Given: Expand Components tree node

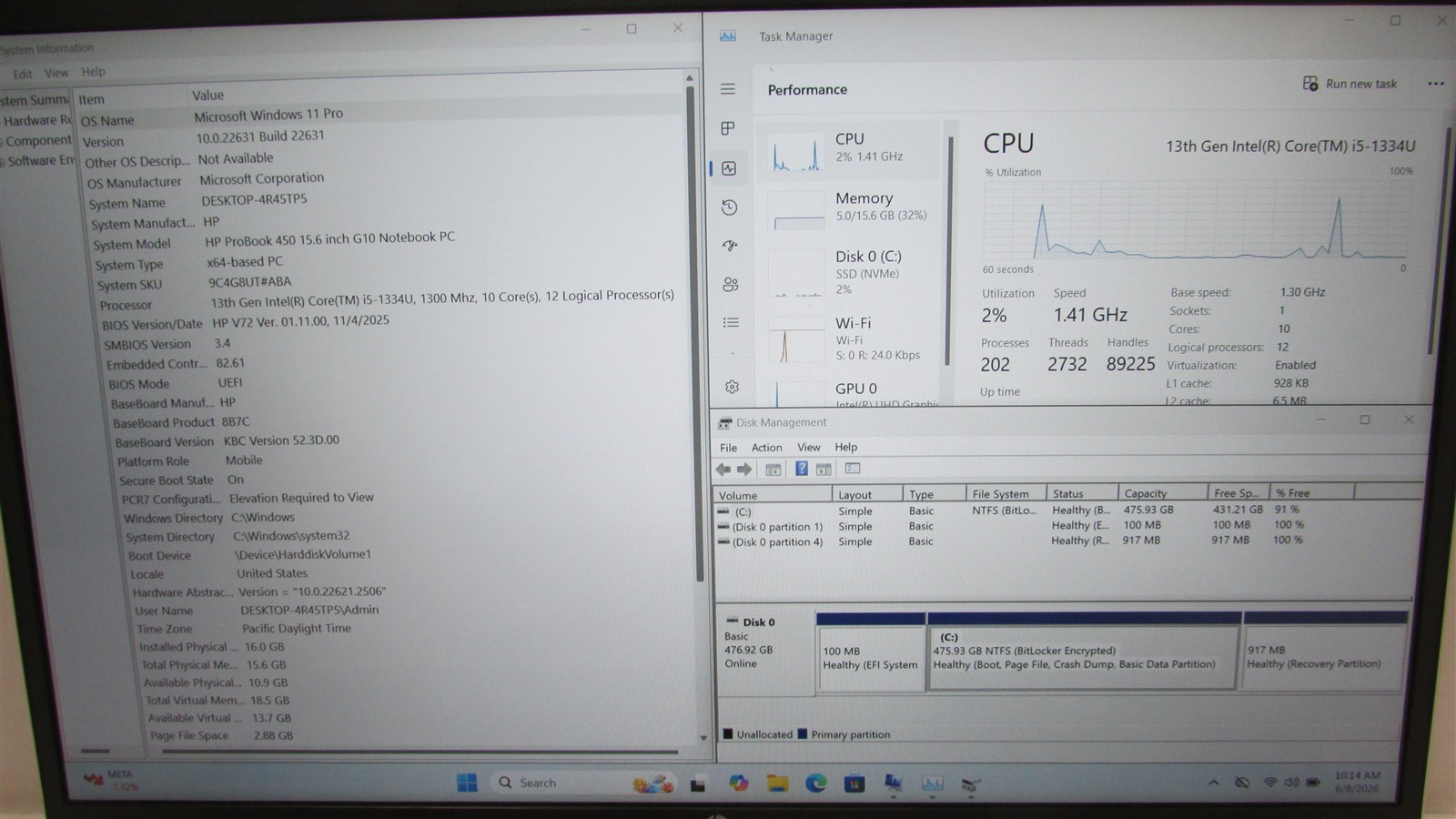Looking at the screenshot, I should 36,140.
